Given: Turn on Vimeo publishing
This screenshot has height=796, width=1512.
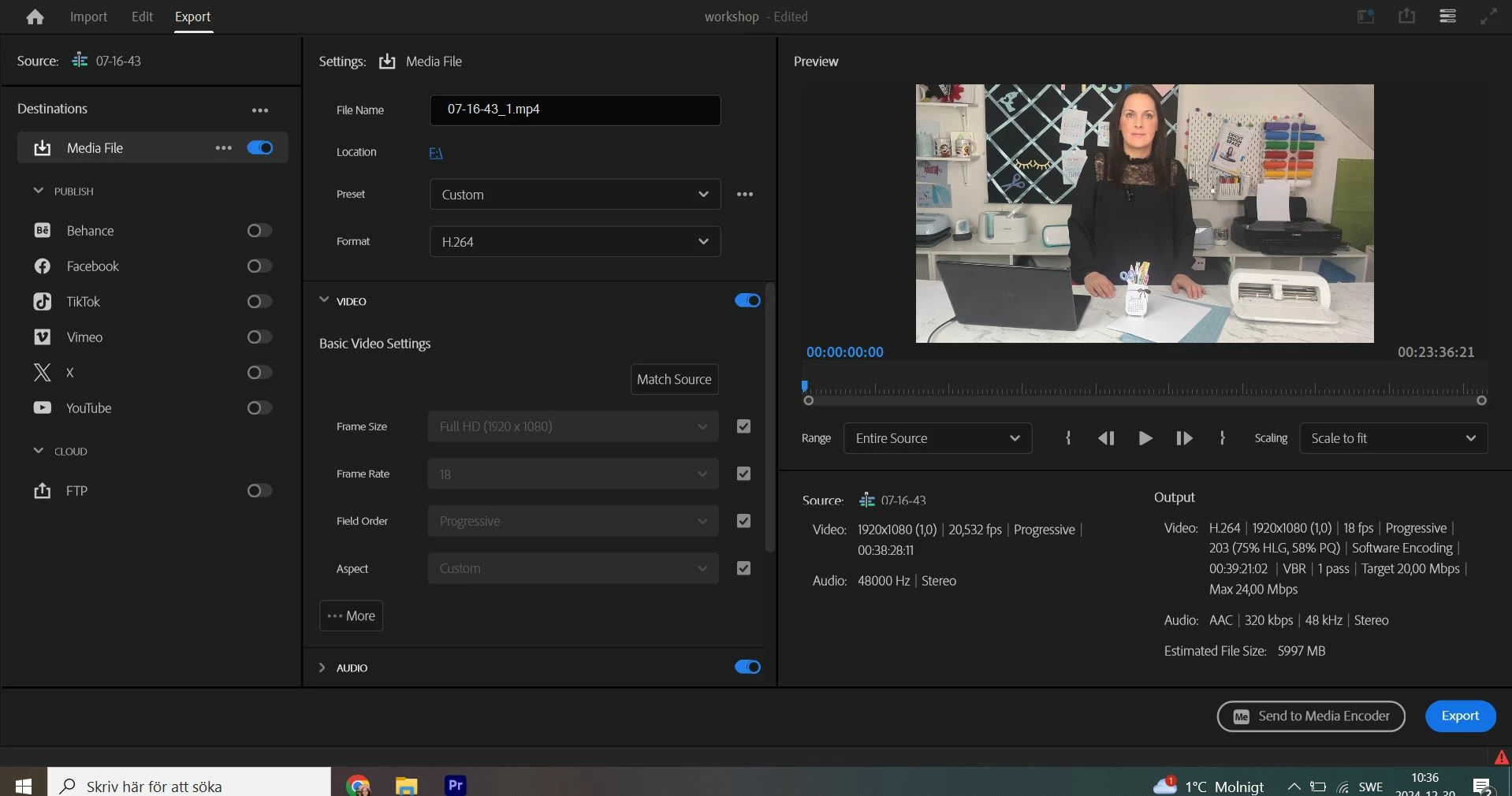Looking at the screenshot, I should tap(259, 337).
